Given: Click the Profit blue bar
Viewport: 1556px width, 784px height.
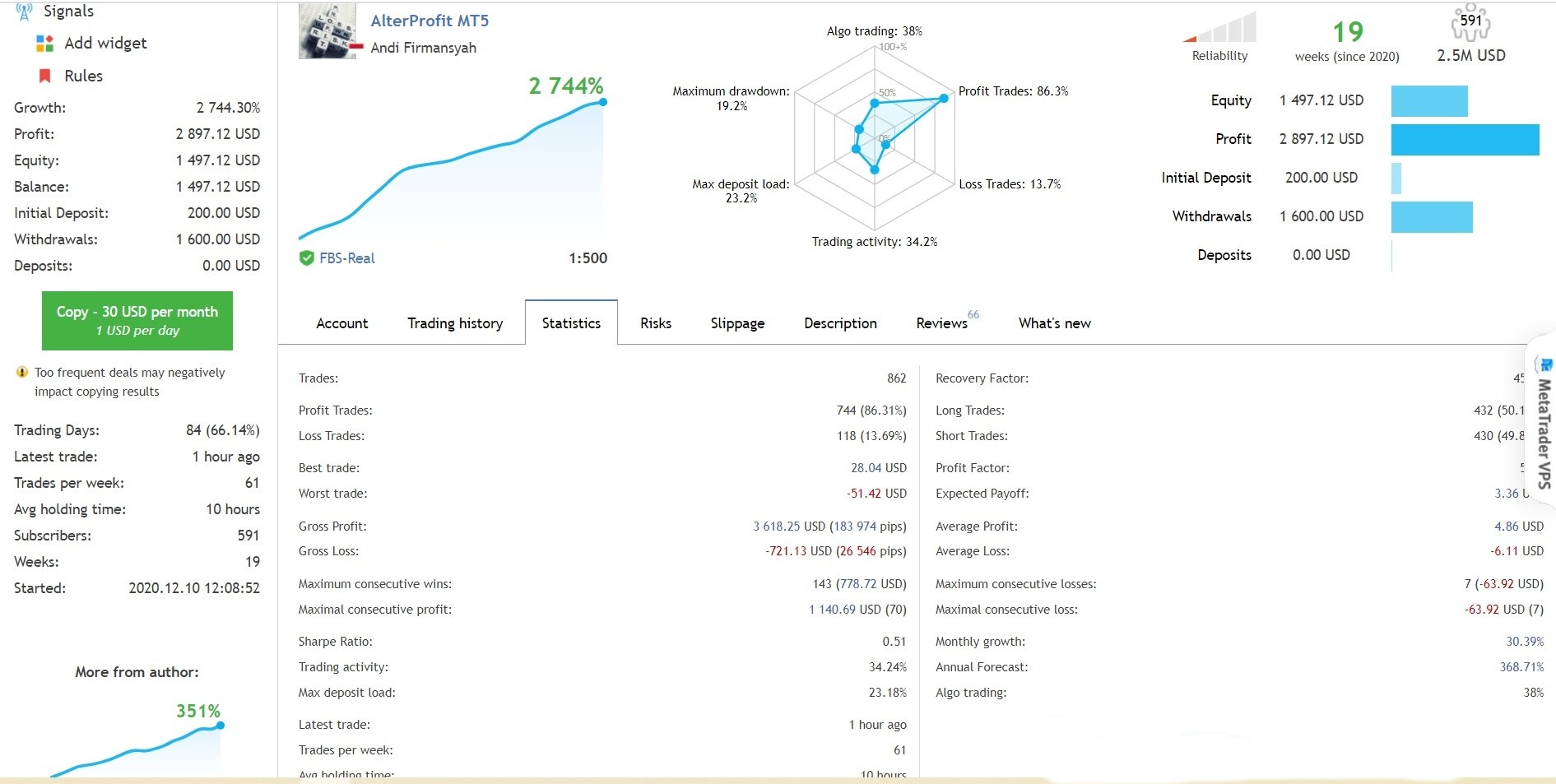Looking at the screenshot, I should click(x=1465, y=140).
